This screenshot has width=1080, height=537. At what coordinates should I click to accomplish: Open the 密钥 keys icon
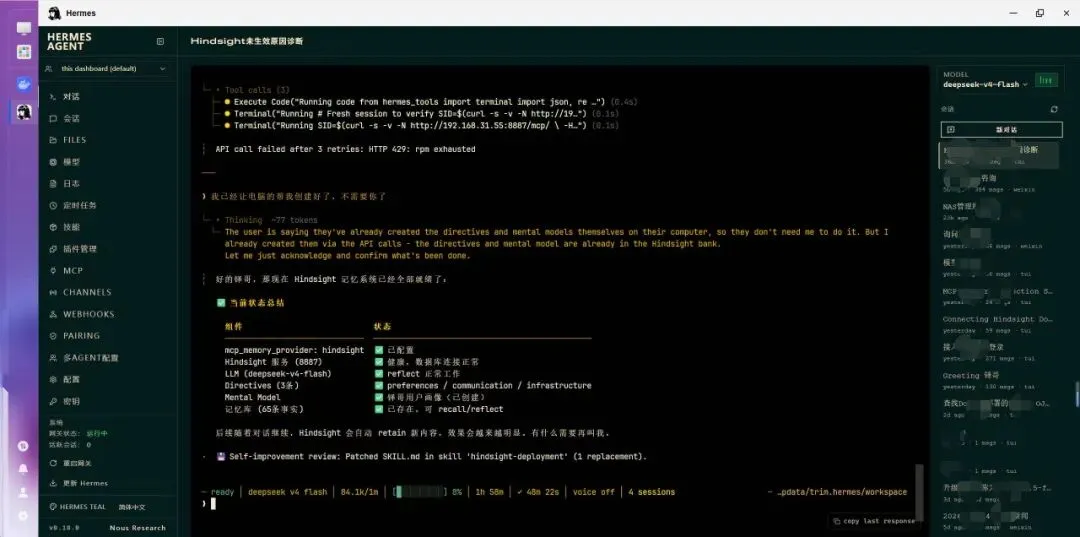click(53, 401)
